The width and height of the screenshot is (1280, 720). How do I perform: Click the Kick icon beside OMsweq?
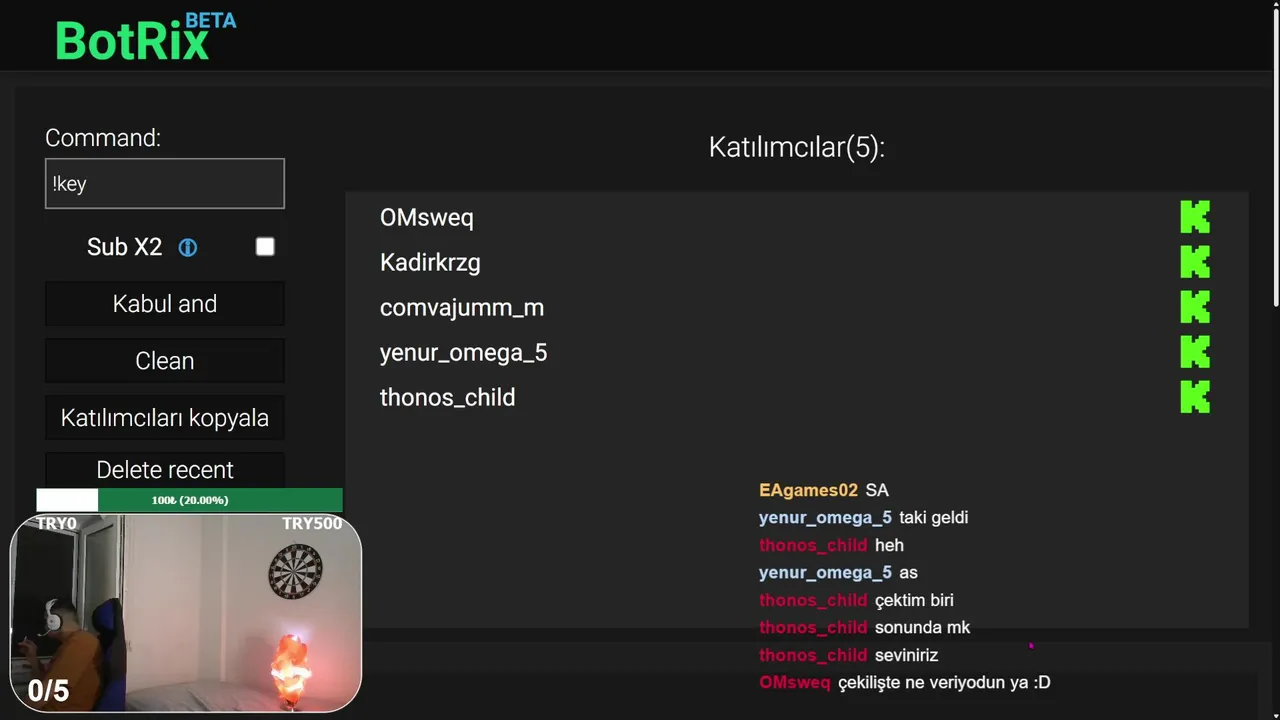1195,217
